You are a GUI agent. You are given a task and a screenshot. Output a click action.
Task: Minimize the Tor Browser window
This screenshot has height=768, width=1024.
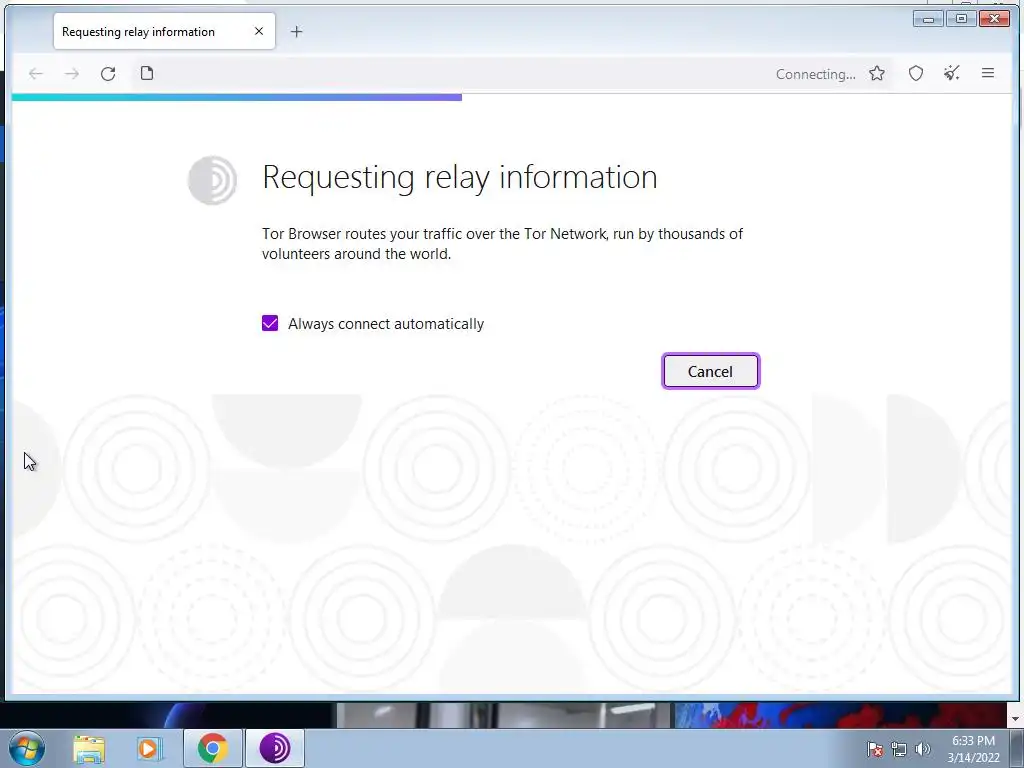pos(928,19)
